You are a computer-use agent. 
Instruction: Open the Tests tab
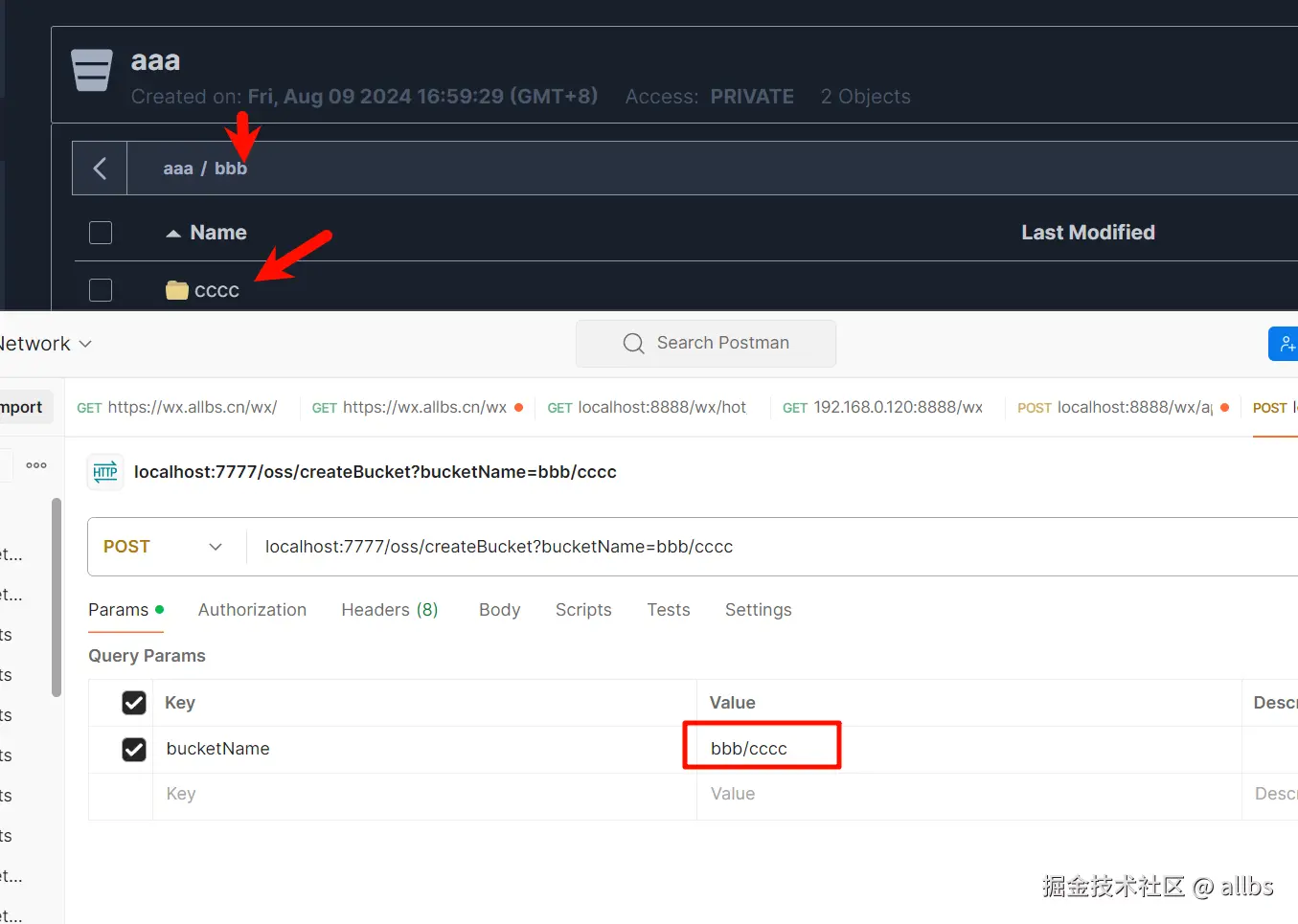669,610
